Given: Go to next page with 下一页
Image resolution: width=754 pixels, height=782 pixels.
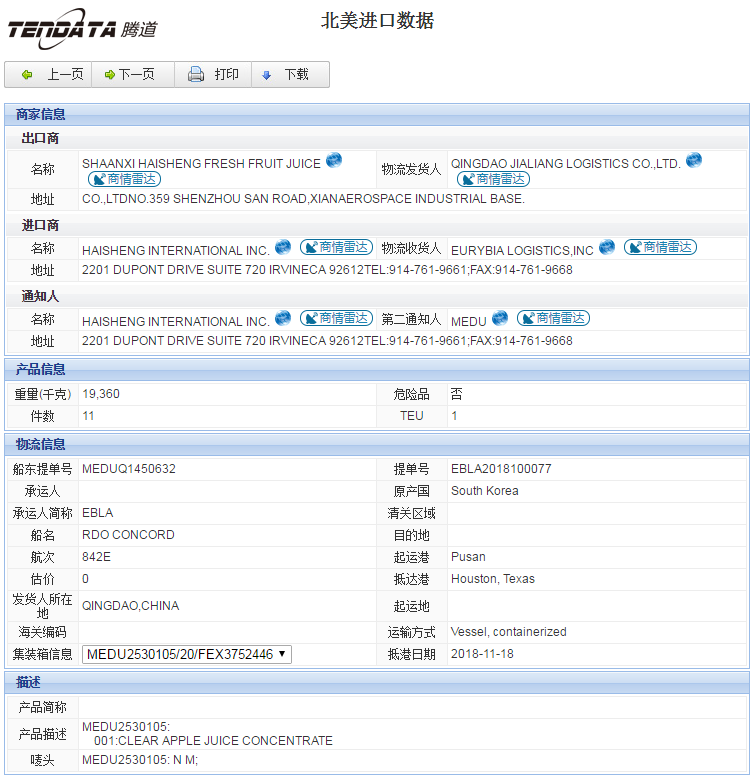Looking at the screenshot, I should click(130, 75).
